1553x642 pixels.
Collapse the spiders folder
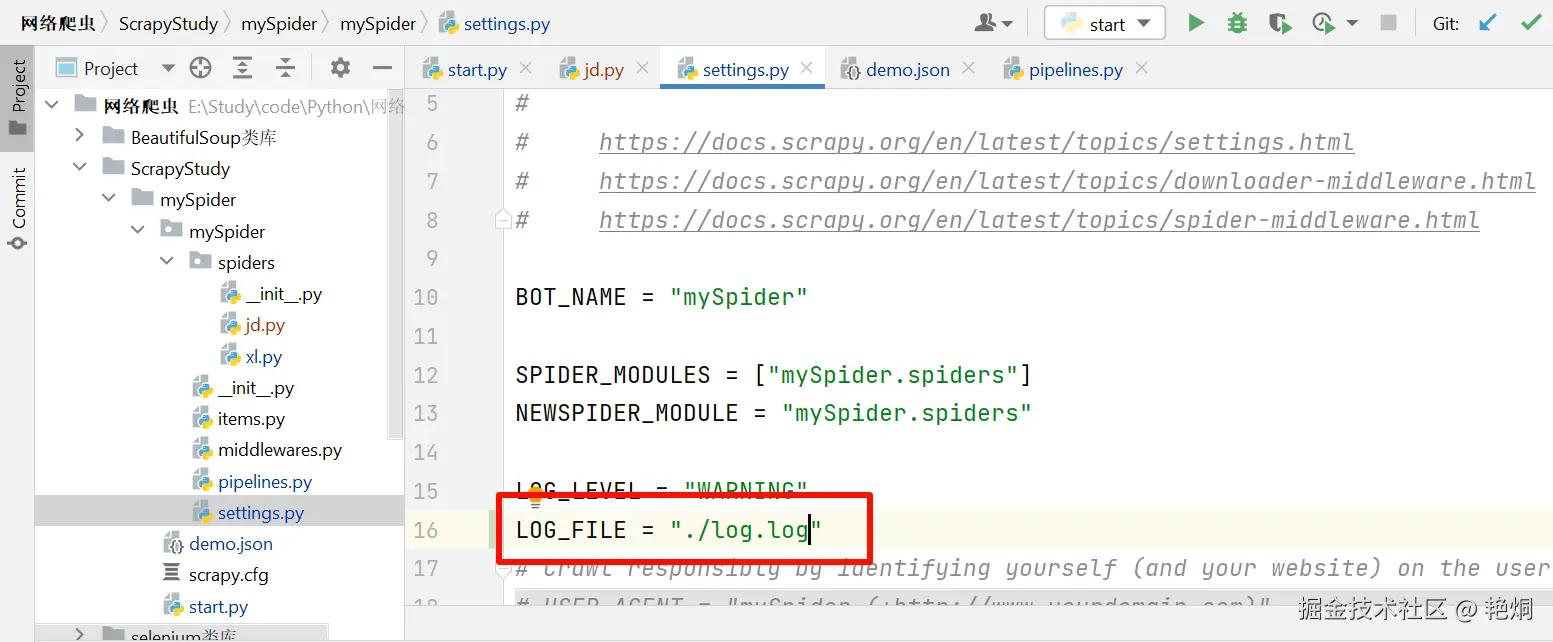[x=167, y=262]
